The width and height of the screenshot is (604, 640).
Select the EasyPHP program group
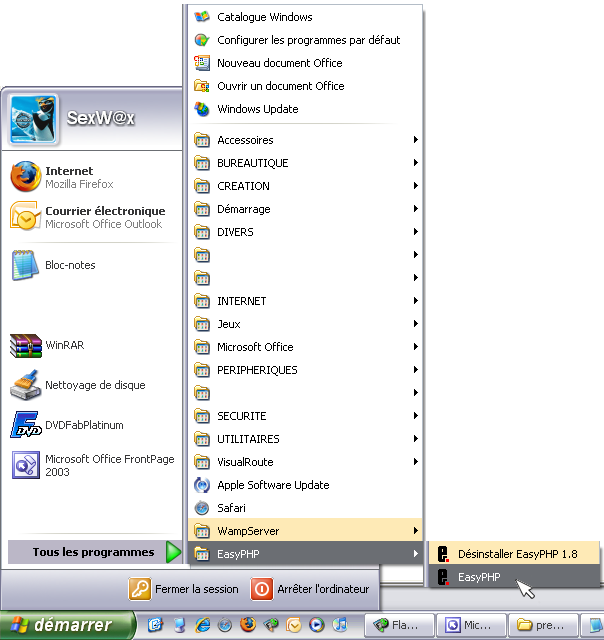pyautogui.click(x=305, y=554)
